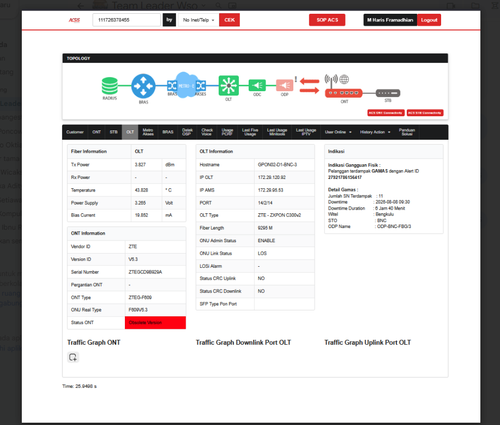
Task: Expand the User Online dropdown menu
Action: [338, 132]
